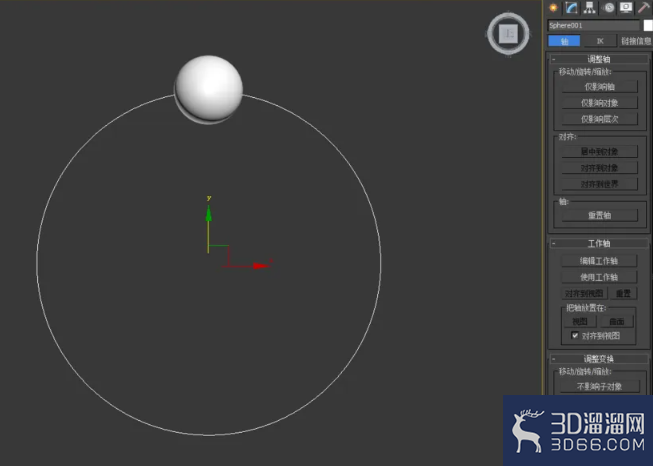
Task: Open the Hierarchy command panel tab
Action: [589, 7]
